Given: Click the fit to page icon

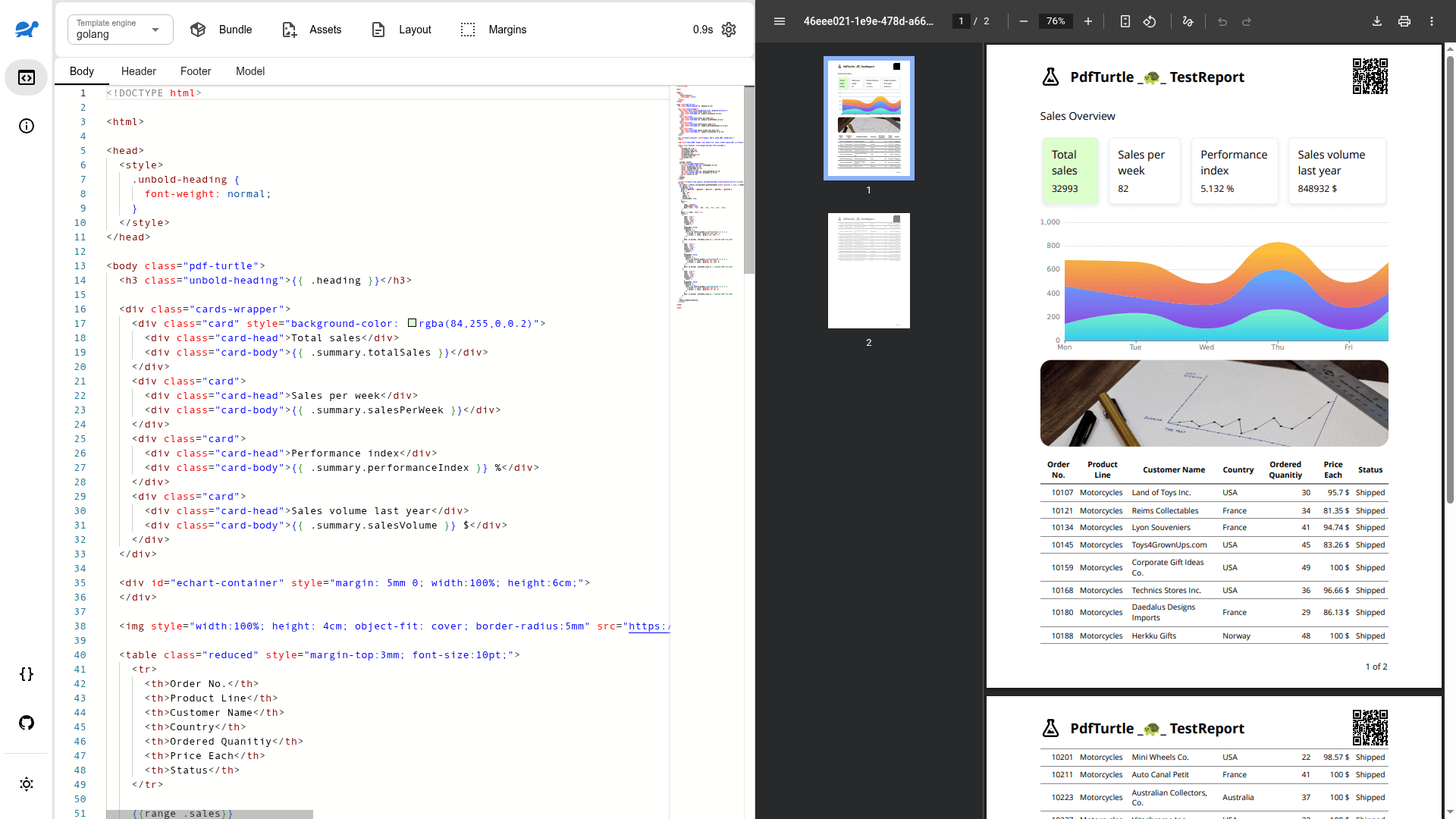Looking at the screenshot, I should (x=1125, y=21).
